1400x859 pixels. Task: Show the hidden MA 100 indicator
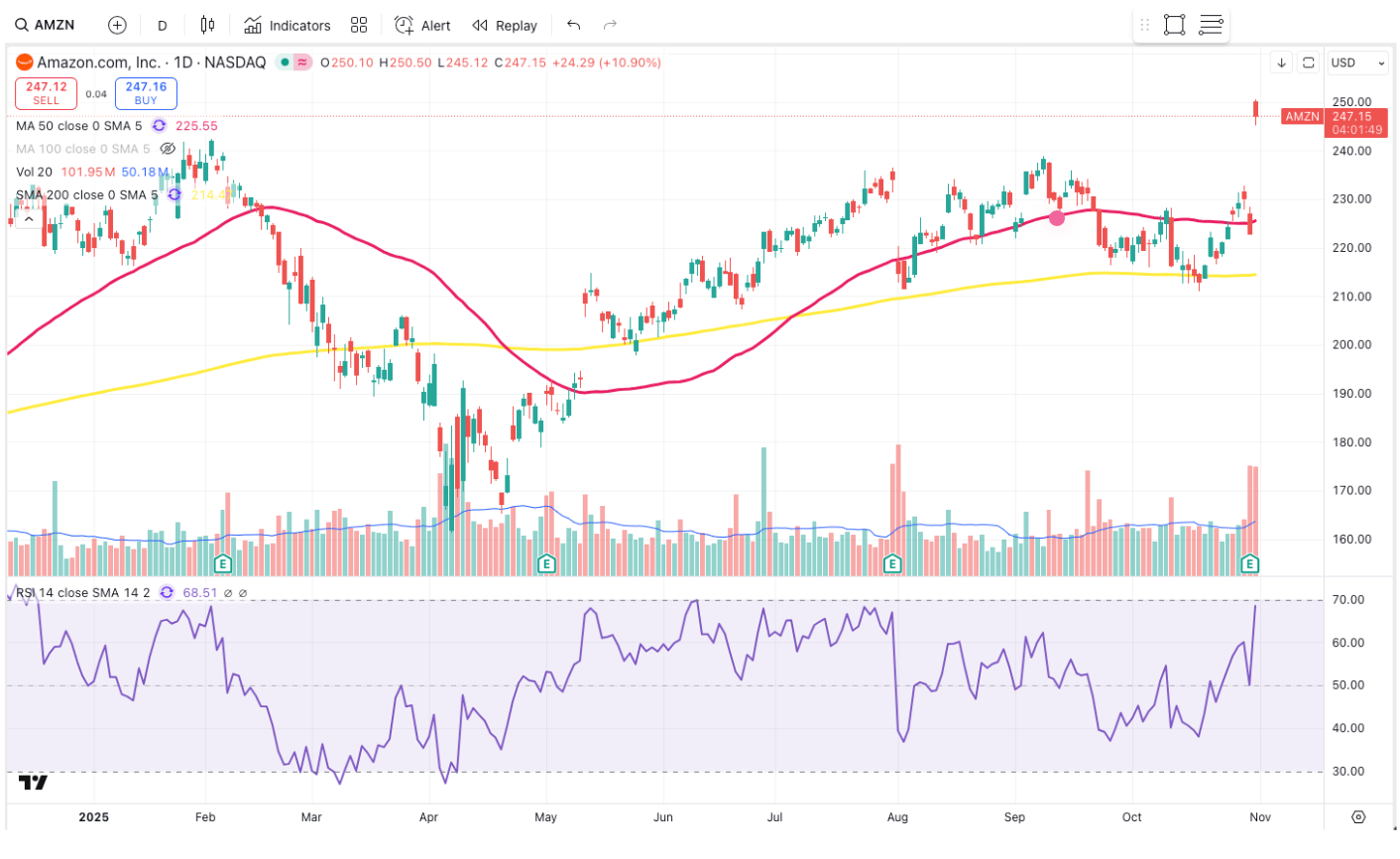click(x=168, y=149)
